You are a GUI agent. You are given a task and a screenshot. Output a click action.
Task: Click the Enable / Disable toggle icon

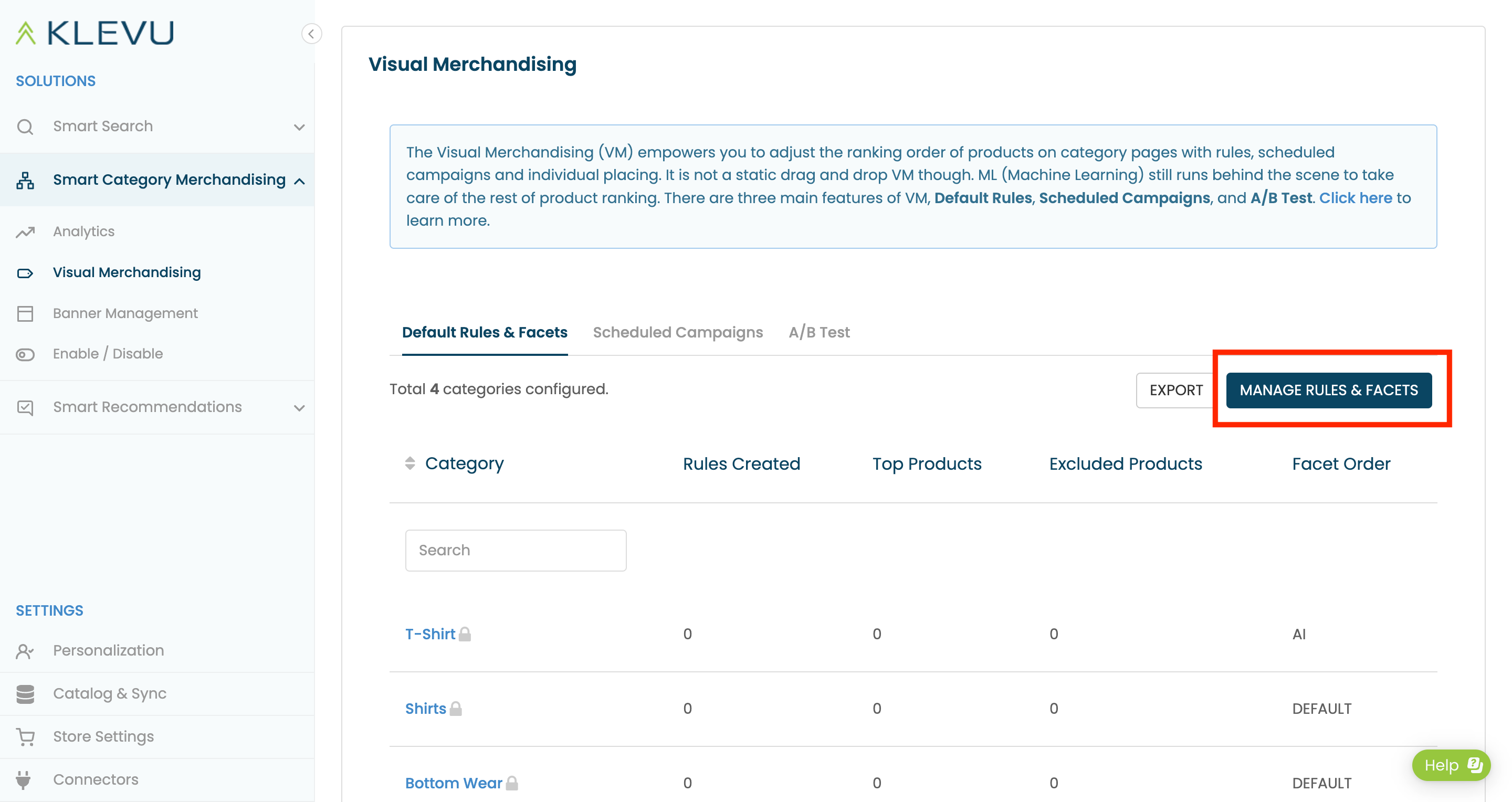pyautogui.click(x=25, y=354)
